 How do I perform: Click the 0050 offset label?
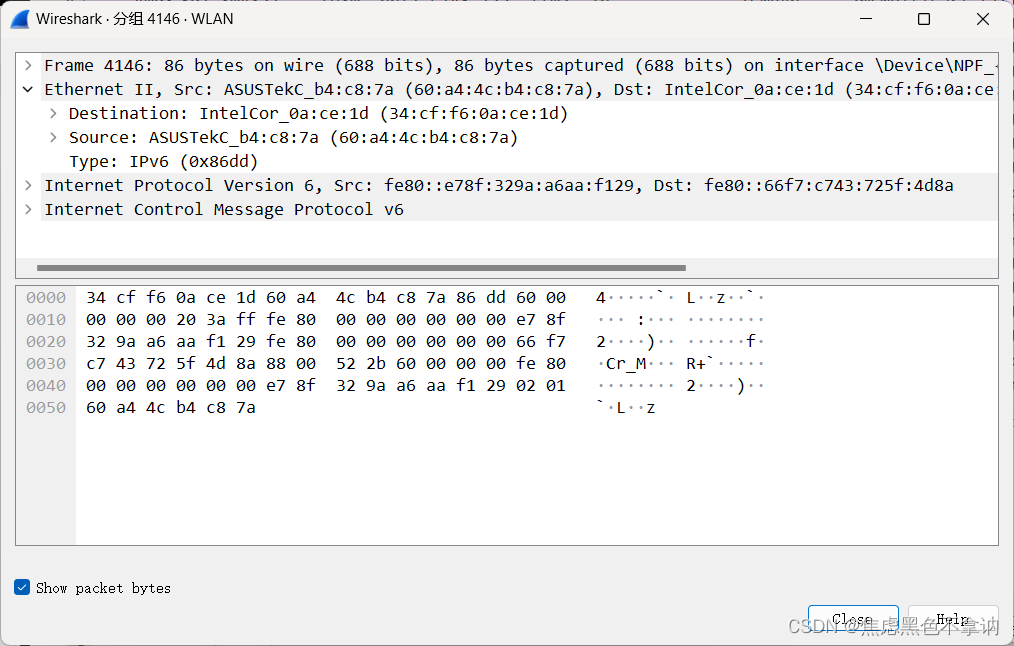click(x=46, y=407)
